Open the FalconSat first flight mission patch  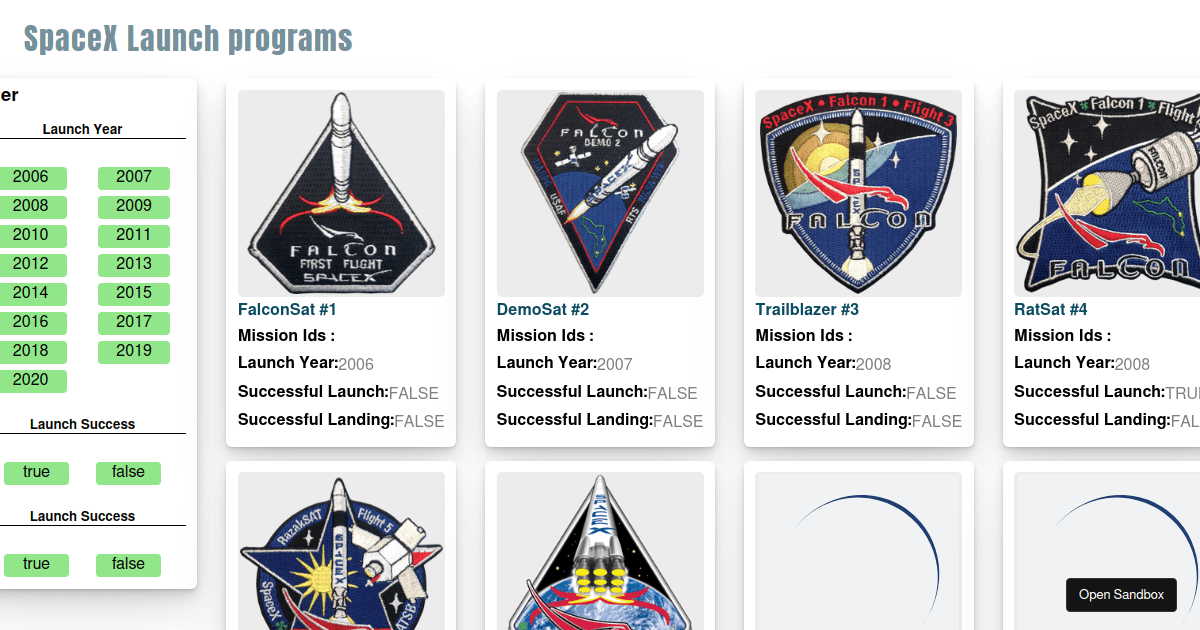point(341,193)
